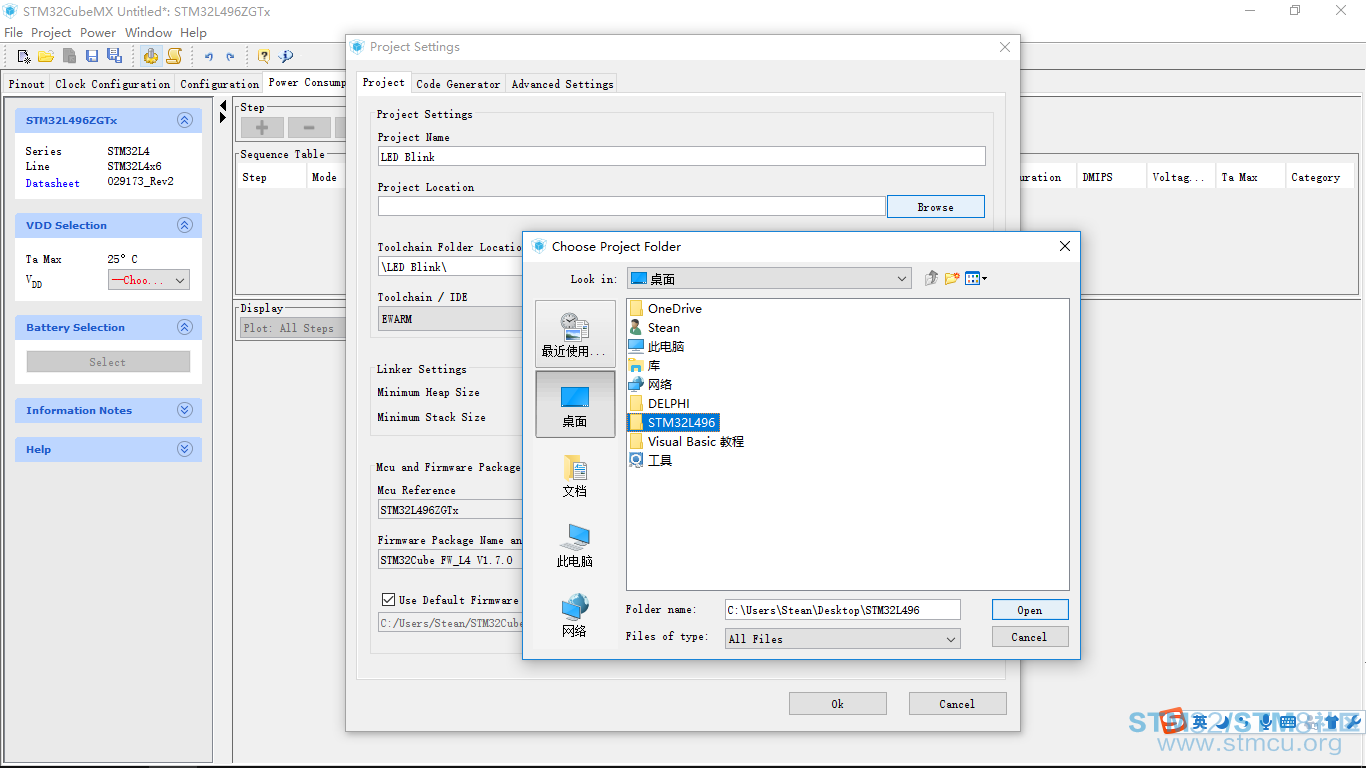Switch to the Clock Configuration tab
The image size is (1366, 768).
coord(113,84)
